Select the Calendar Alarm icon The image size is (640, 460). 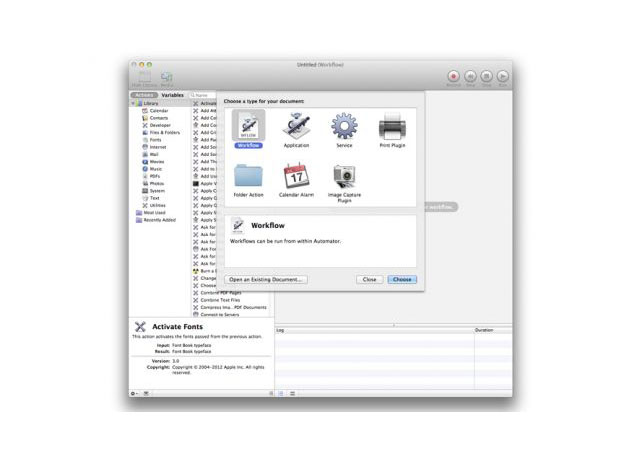[x=296, y=176]
